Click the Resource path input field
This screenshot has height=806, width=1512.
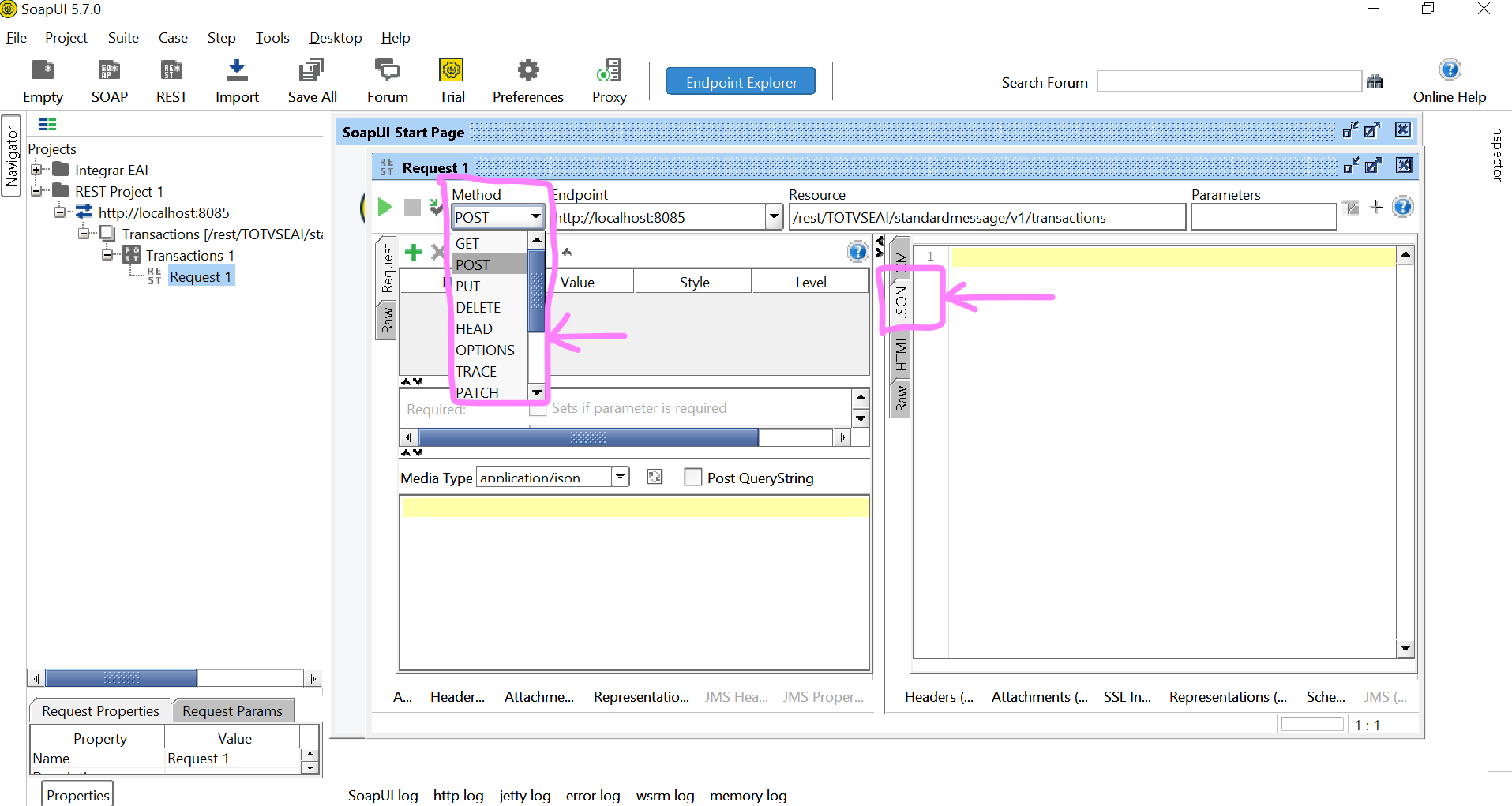[x=987, y=217]
